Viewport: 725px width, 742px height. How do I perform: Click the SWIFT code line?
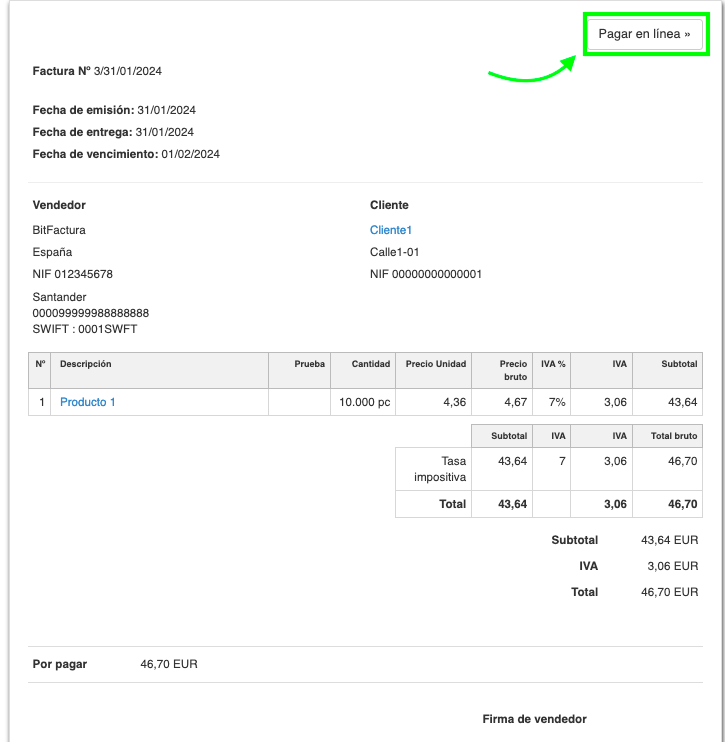click(85, 329)
